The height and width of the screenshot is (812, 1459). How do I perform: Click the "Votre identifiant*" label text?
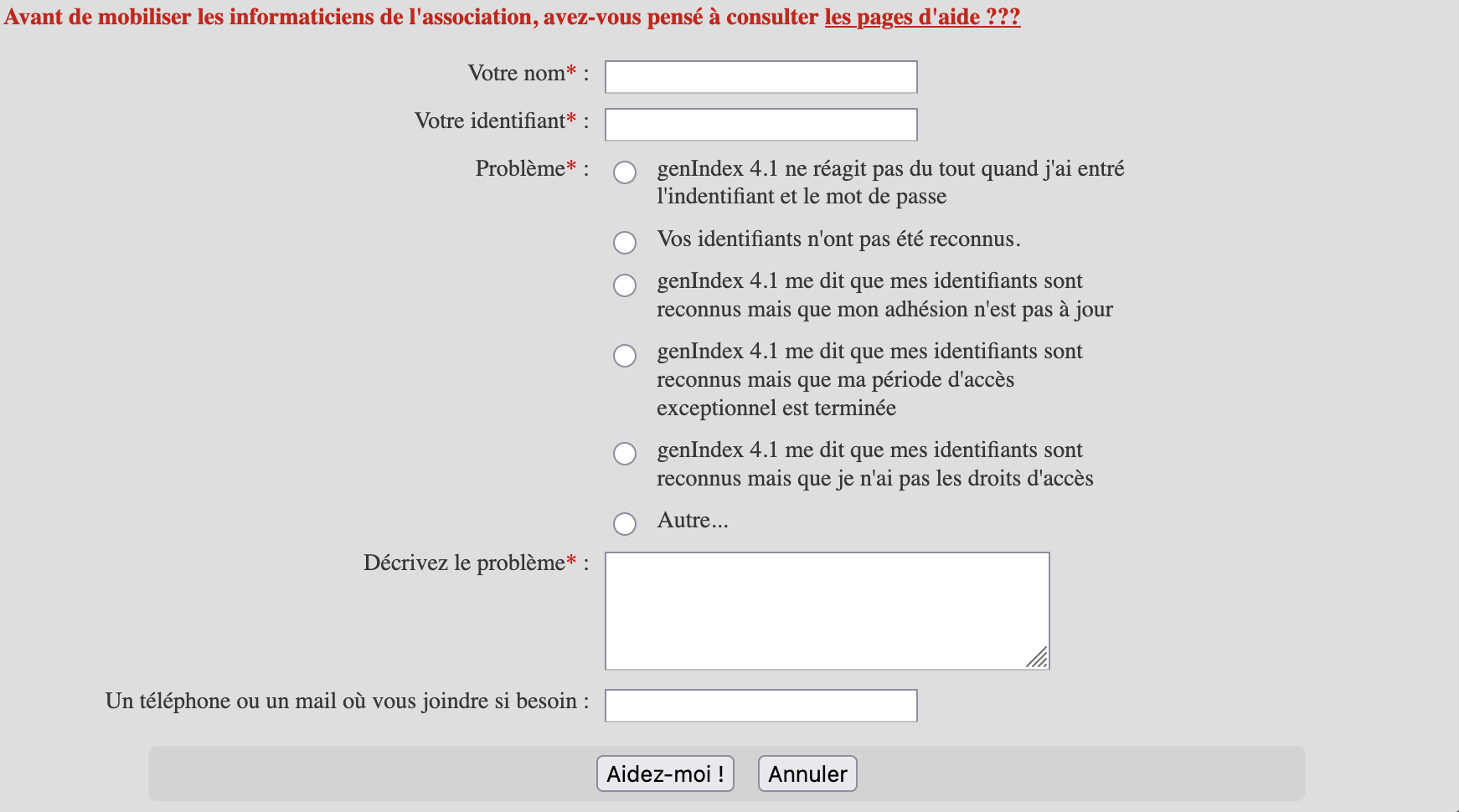(502, 121)
